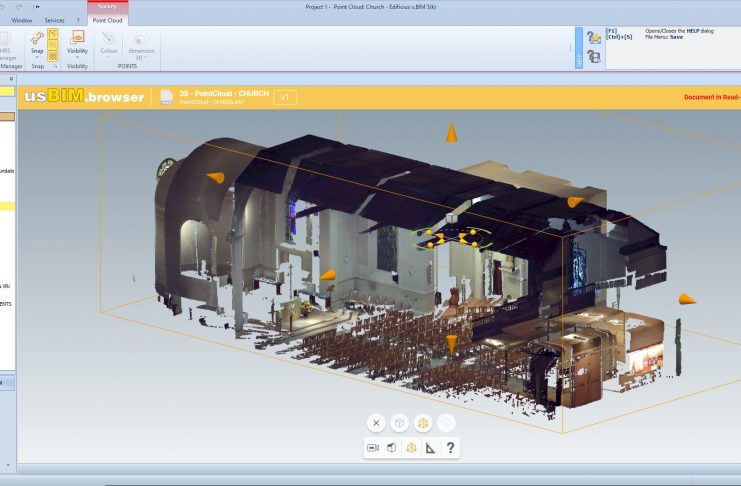
Task: Toggle the bottom grid snap button
Action: pyautogui.click(x=53, y=56)
